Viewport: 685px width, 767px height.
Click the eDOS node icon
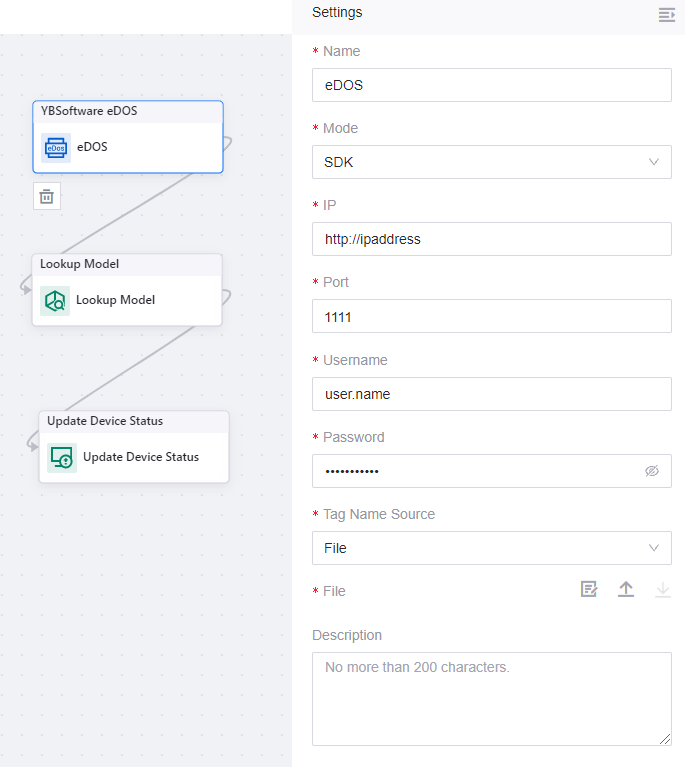pyautogui.click(x=56, y=147)
